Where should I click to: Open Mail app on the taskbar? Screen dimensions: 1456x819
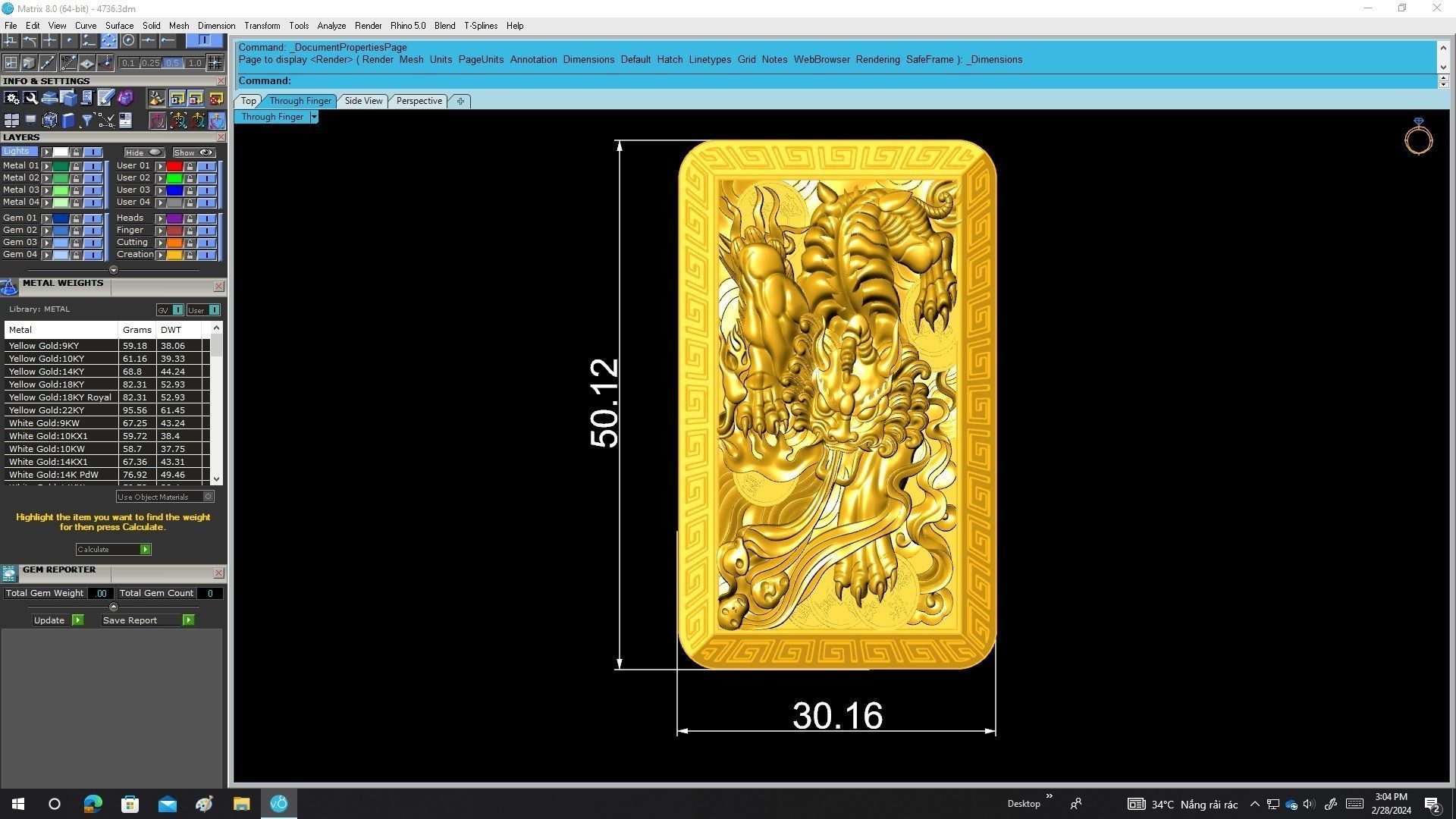pyautogui.click(x=167, y=804)
